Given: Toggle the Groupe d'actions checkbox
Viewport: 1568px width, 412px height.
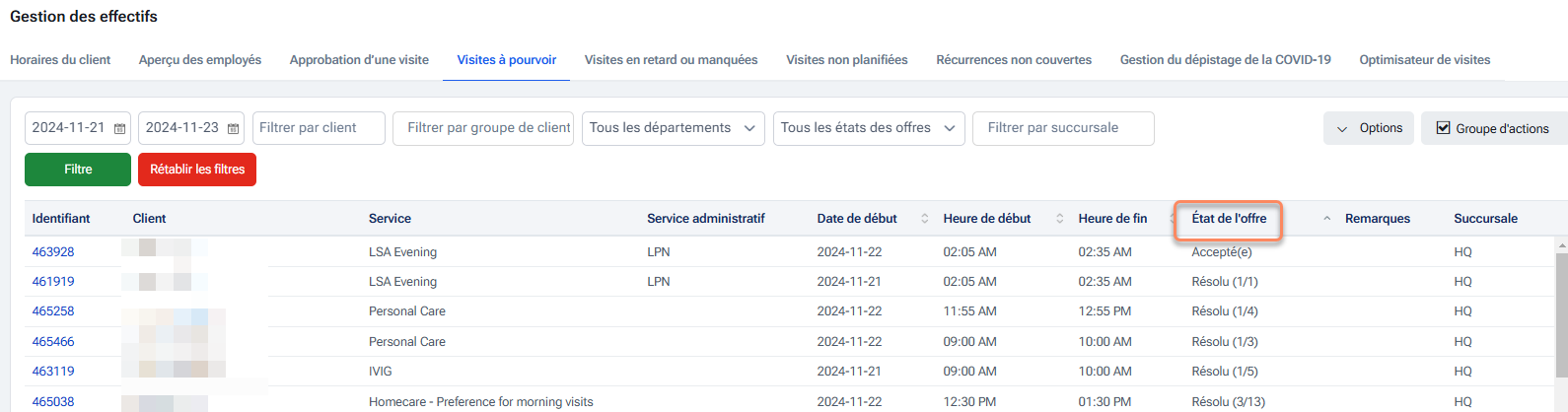Looking at the screenshot, I should click(x=1444, y=128).
